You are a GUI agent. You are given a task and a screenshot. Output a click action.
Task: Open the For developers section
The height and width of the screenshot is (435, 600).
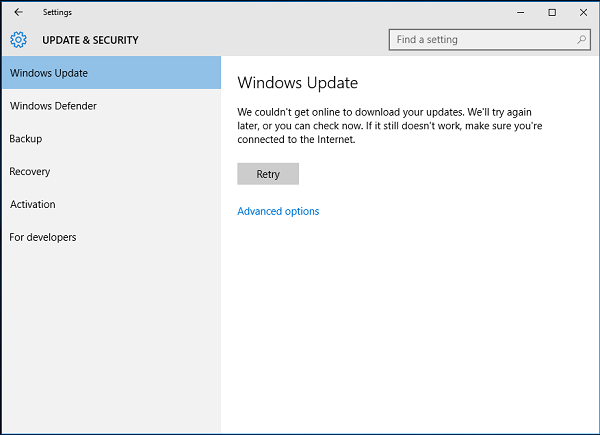coord(111,237)
